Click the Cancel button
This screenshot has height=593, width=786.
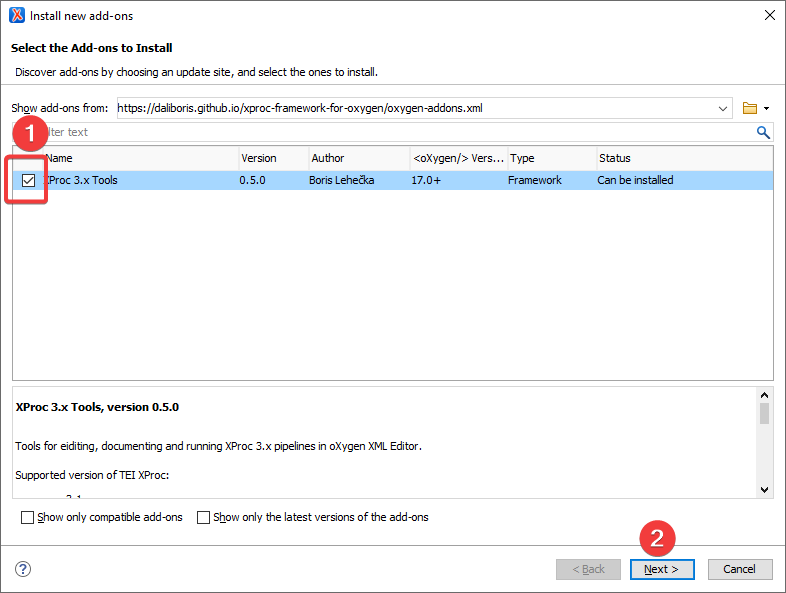click(740, 569)
